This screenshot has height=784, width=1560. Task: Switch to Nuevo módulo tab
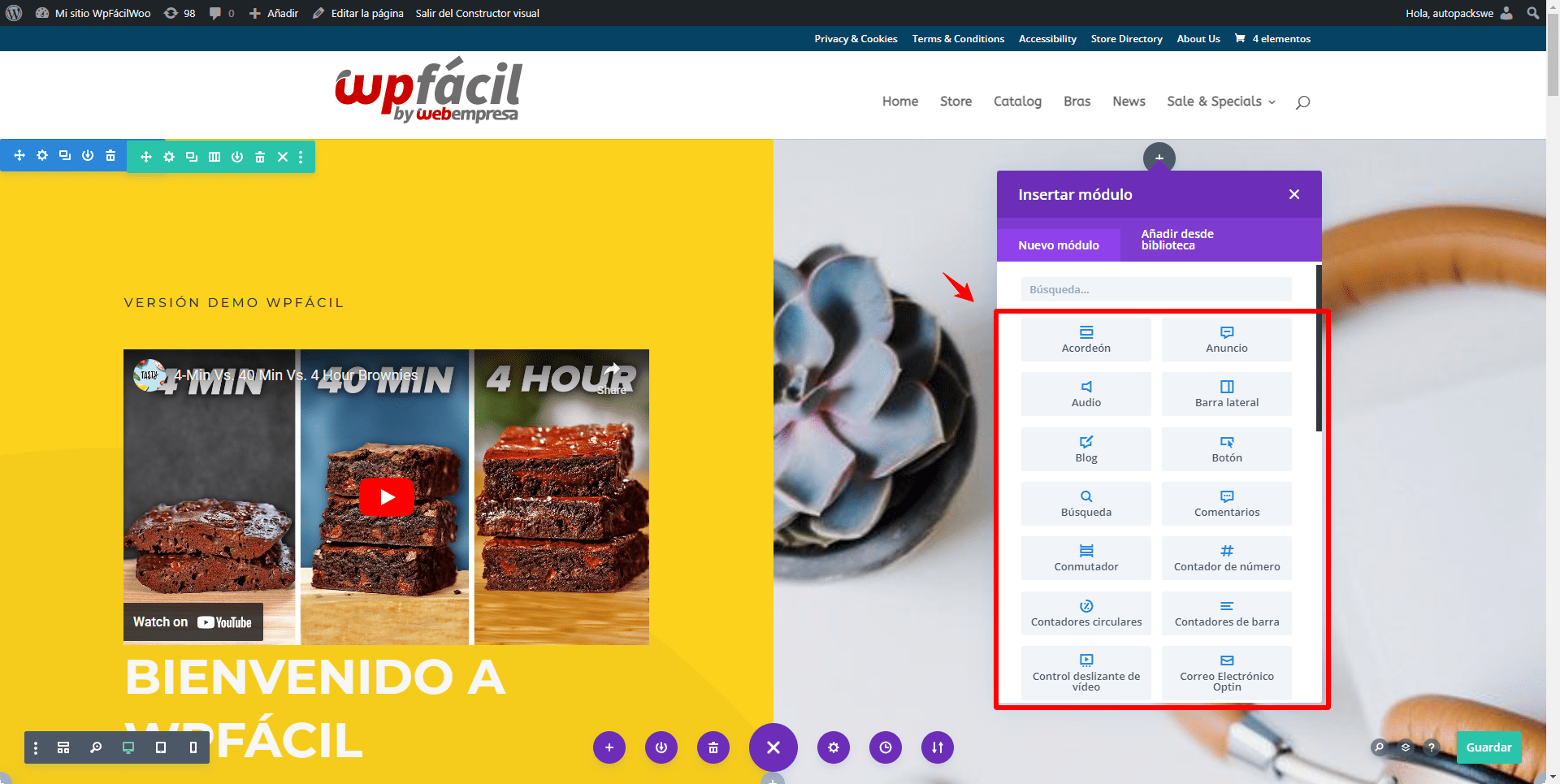pos(1058,245)
